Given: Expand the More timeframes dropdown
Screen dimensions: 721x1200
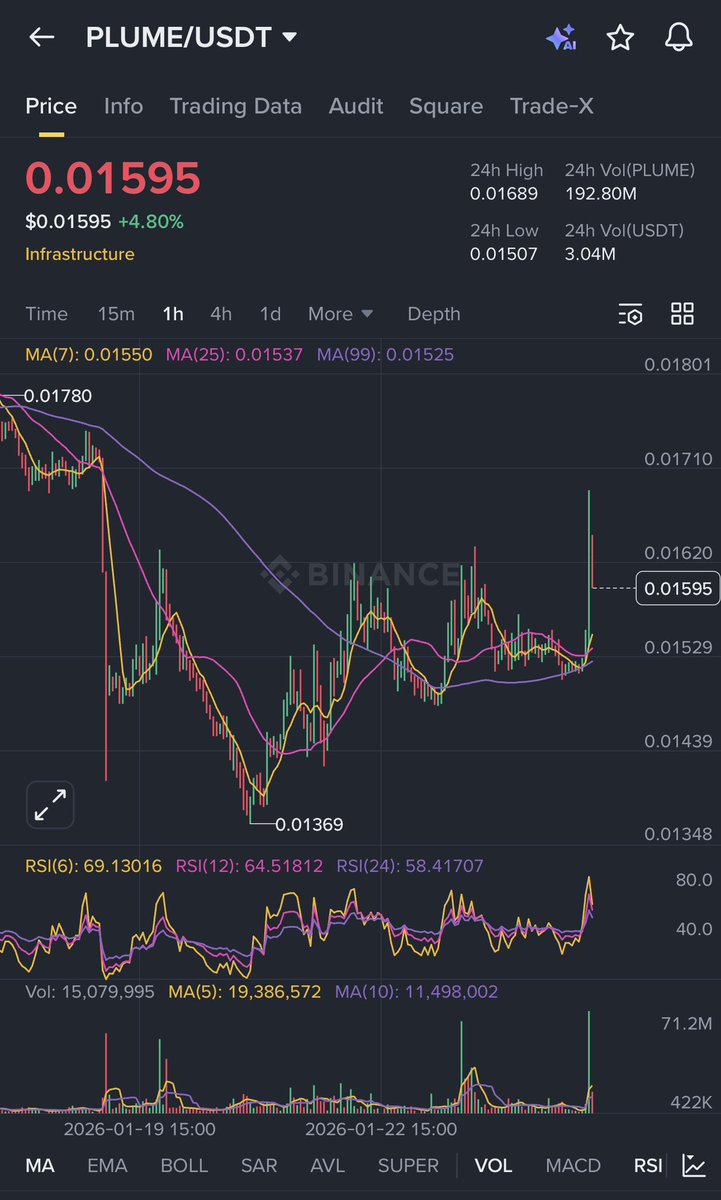Looking at the screenshot, I should point(340,314).
